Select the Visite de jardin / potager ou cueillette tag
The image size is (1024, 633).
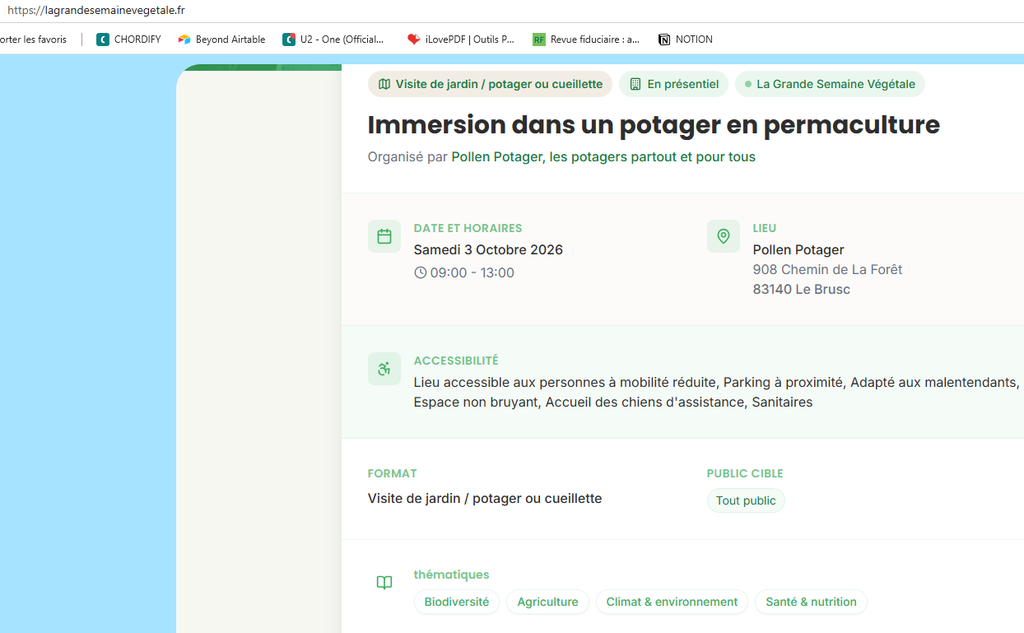click(x=490, y=84)
